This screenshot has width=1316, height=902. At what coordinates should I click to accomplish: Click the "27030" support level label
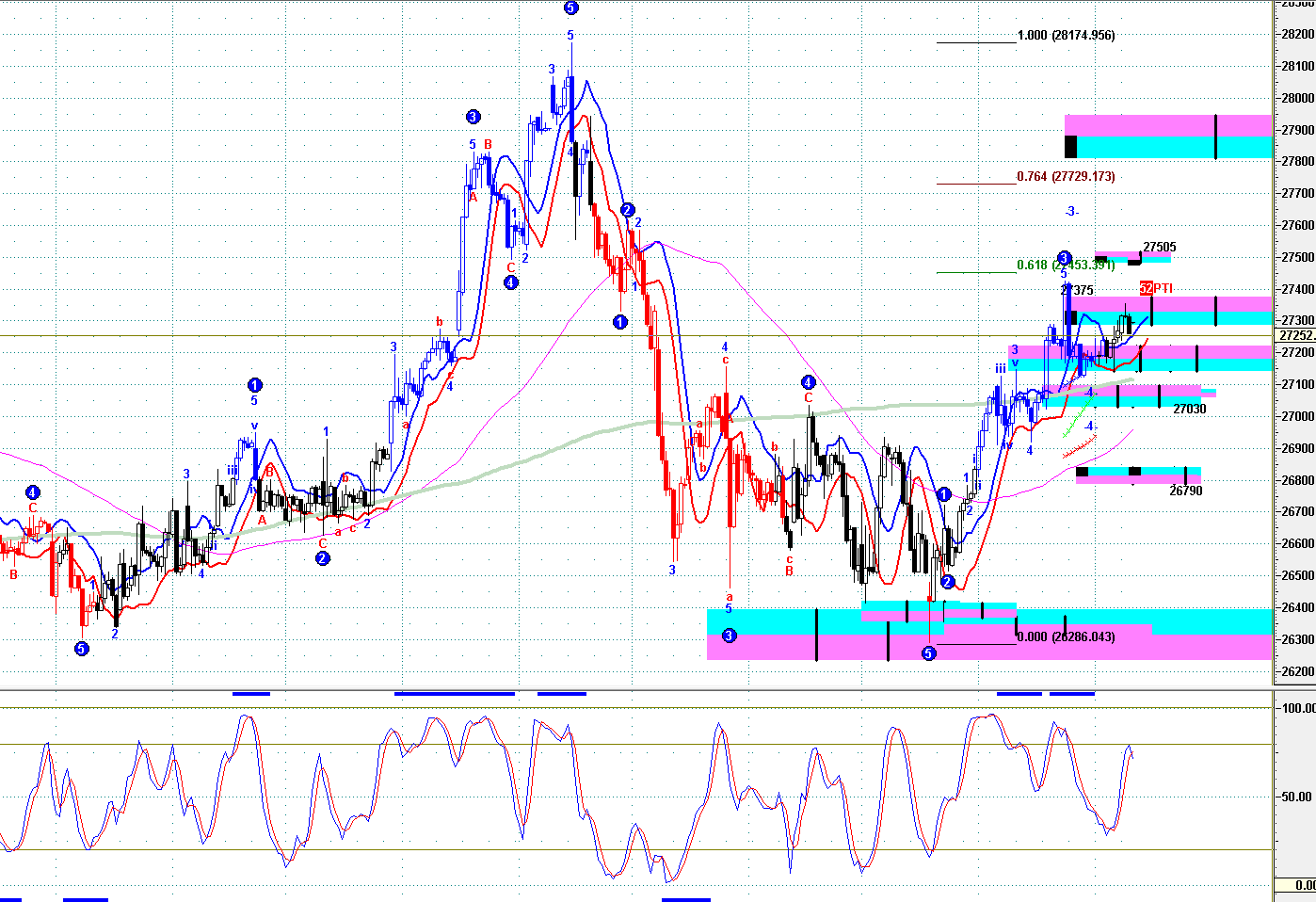[x=1190, y=410]
